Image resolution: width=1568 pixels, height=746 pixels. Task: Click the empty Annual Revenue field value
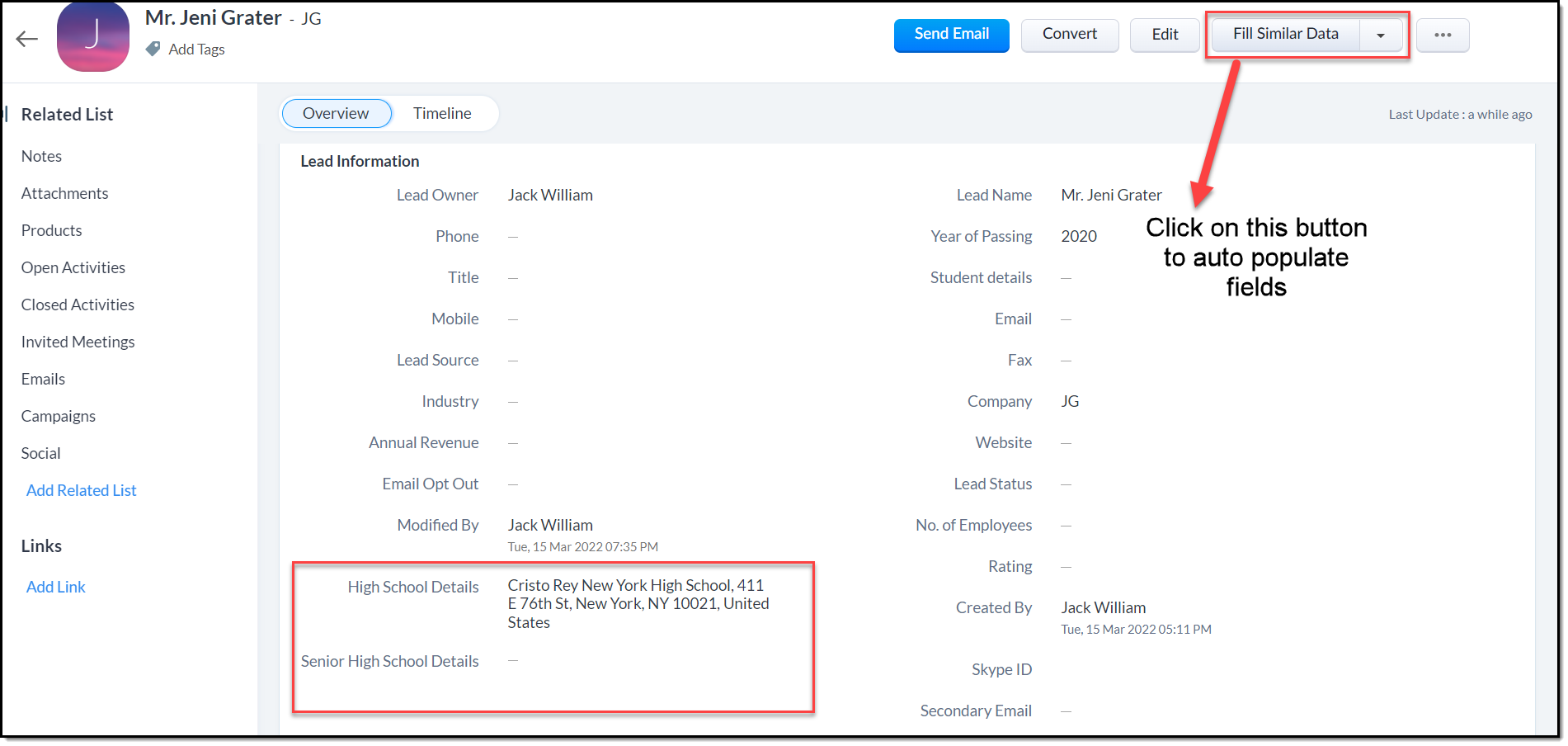[x=513, y=443]
